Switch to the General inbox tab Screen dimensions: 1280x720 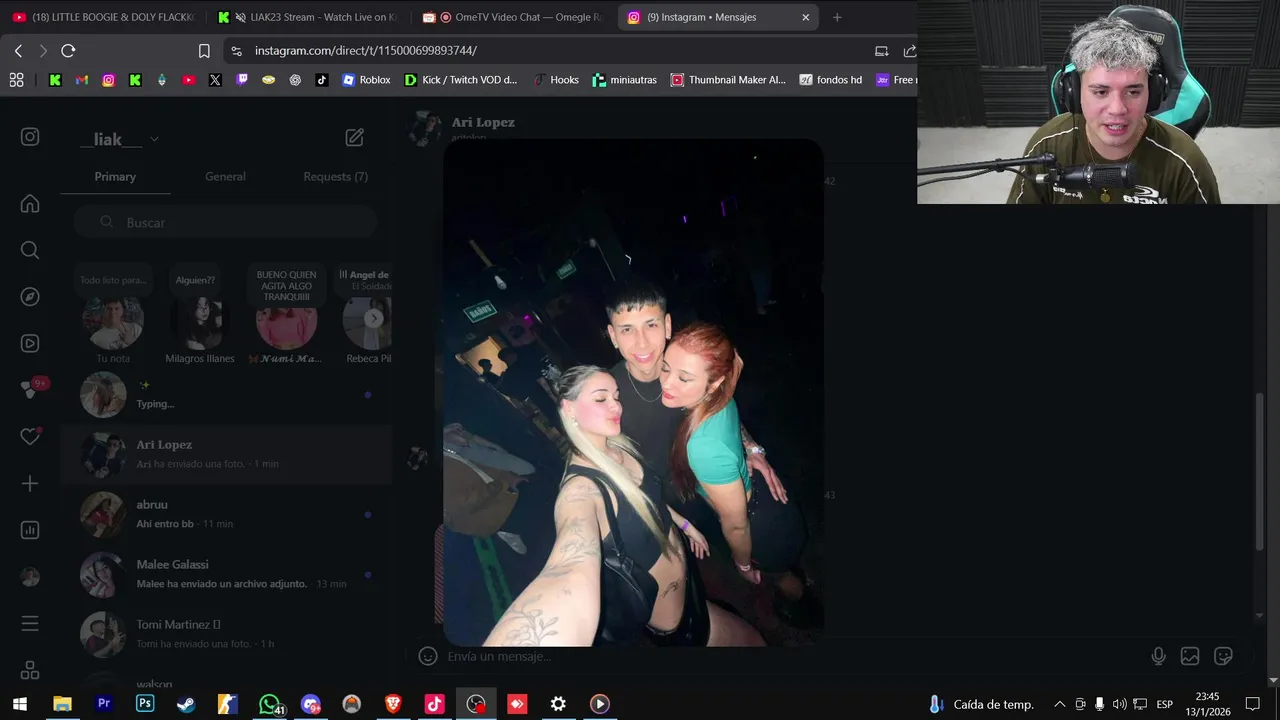click(225, 176)
